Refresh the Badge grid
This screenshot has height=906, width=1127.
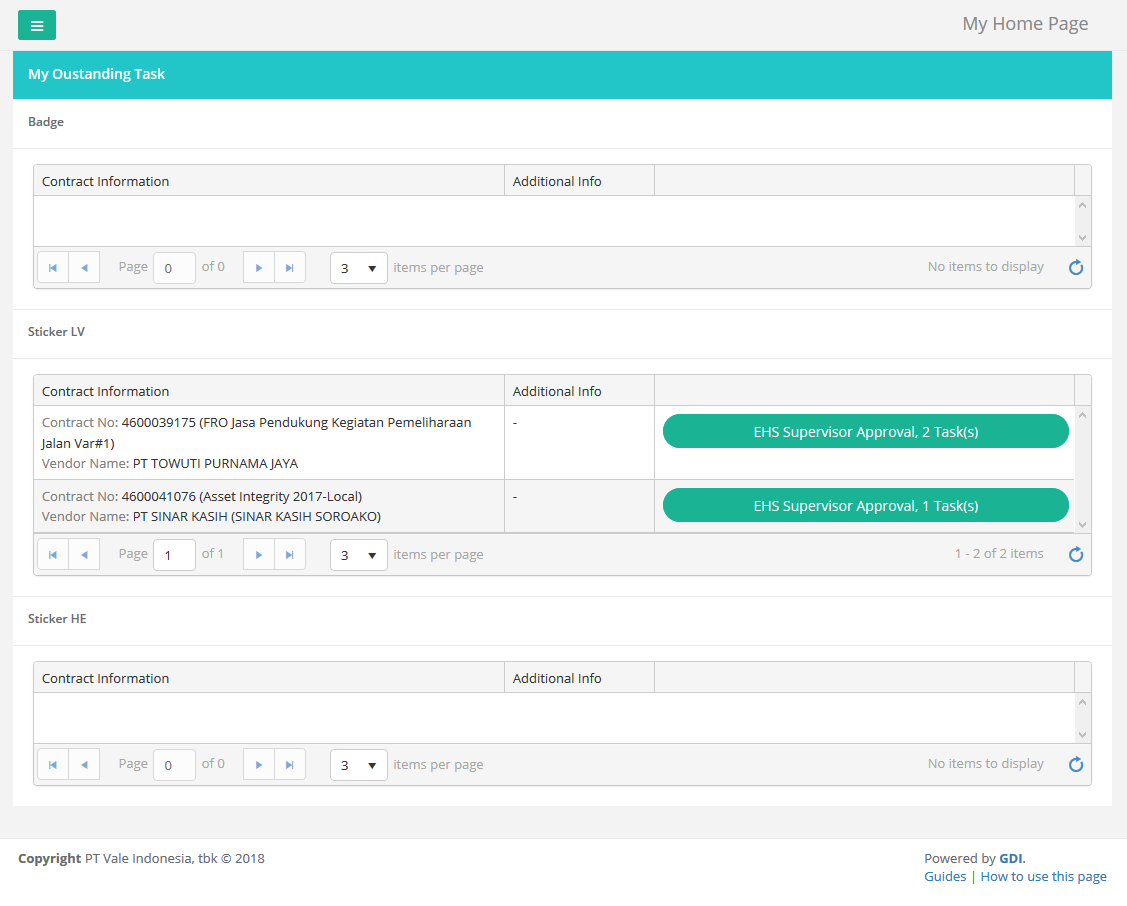click(1076, 268)
